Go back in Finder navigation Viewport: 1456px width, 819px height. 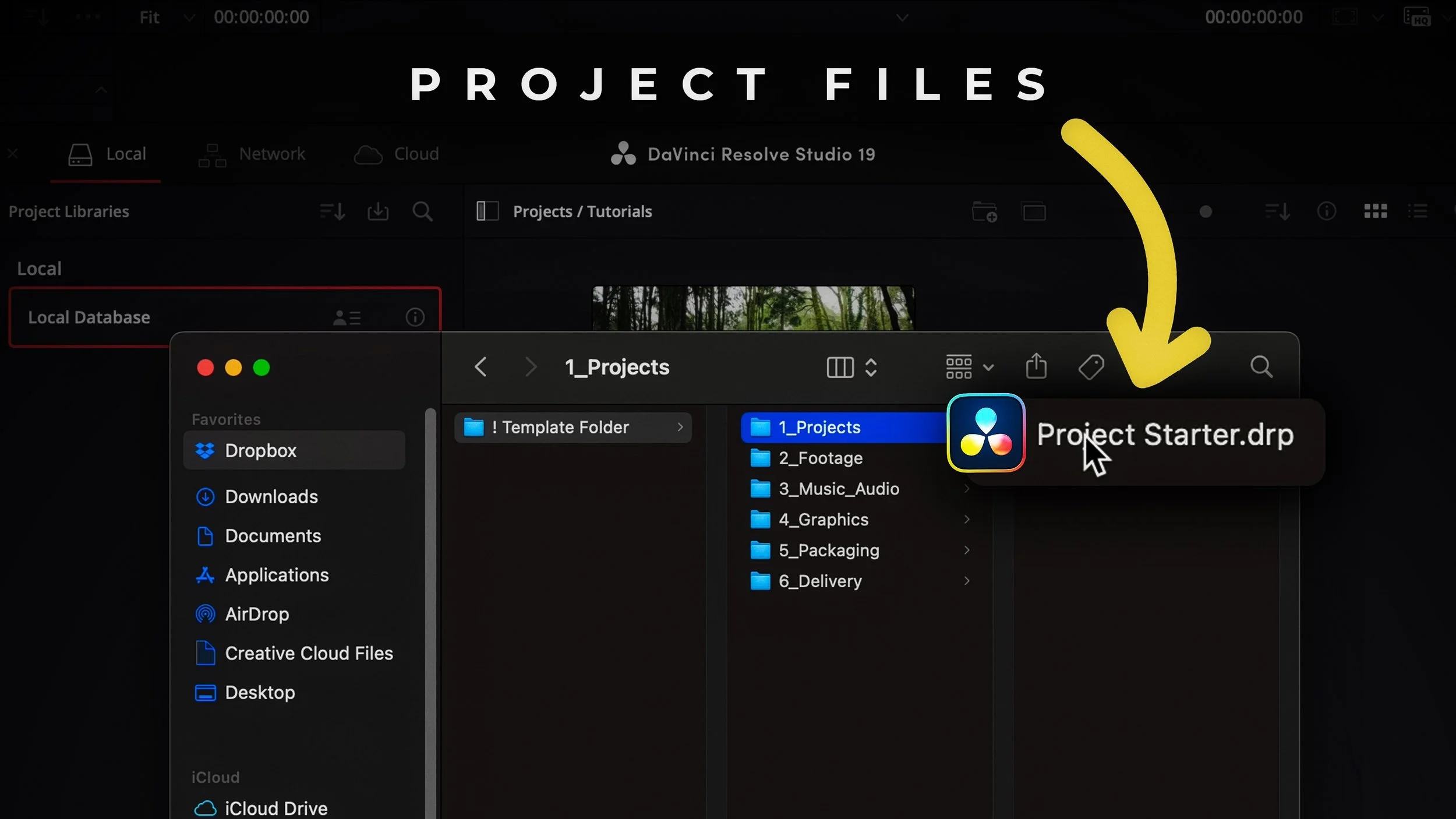(x=480, y=367)
